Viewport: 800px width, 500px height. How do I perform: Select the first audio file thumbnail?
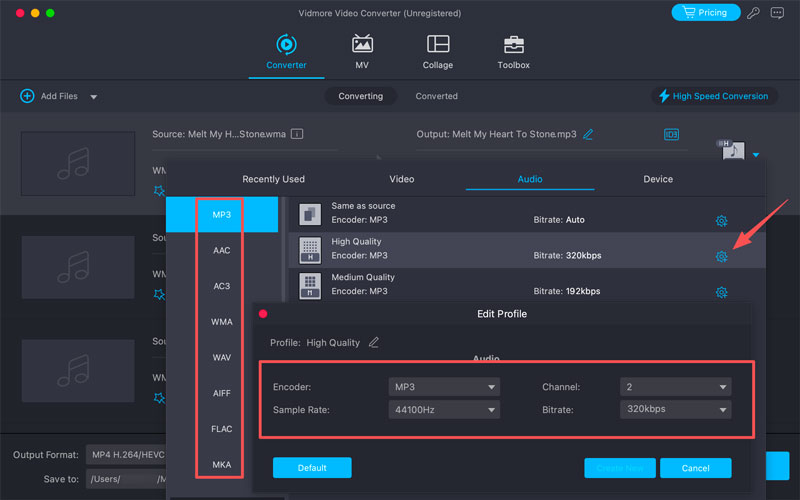tap(78, 163)
